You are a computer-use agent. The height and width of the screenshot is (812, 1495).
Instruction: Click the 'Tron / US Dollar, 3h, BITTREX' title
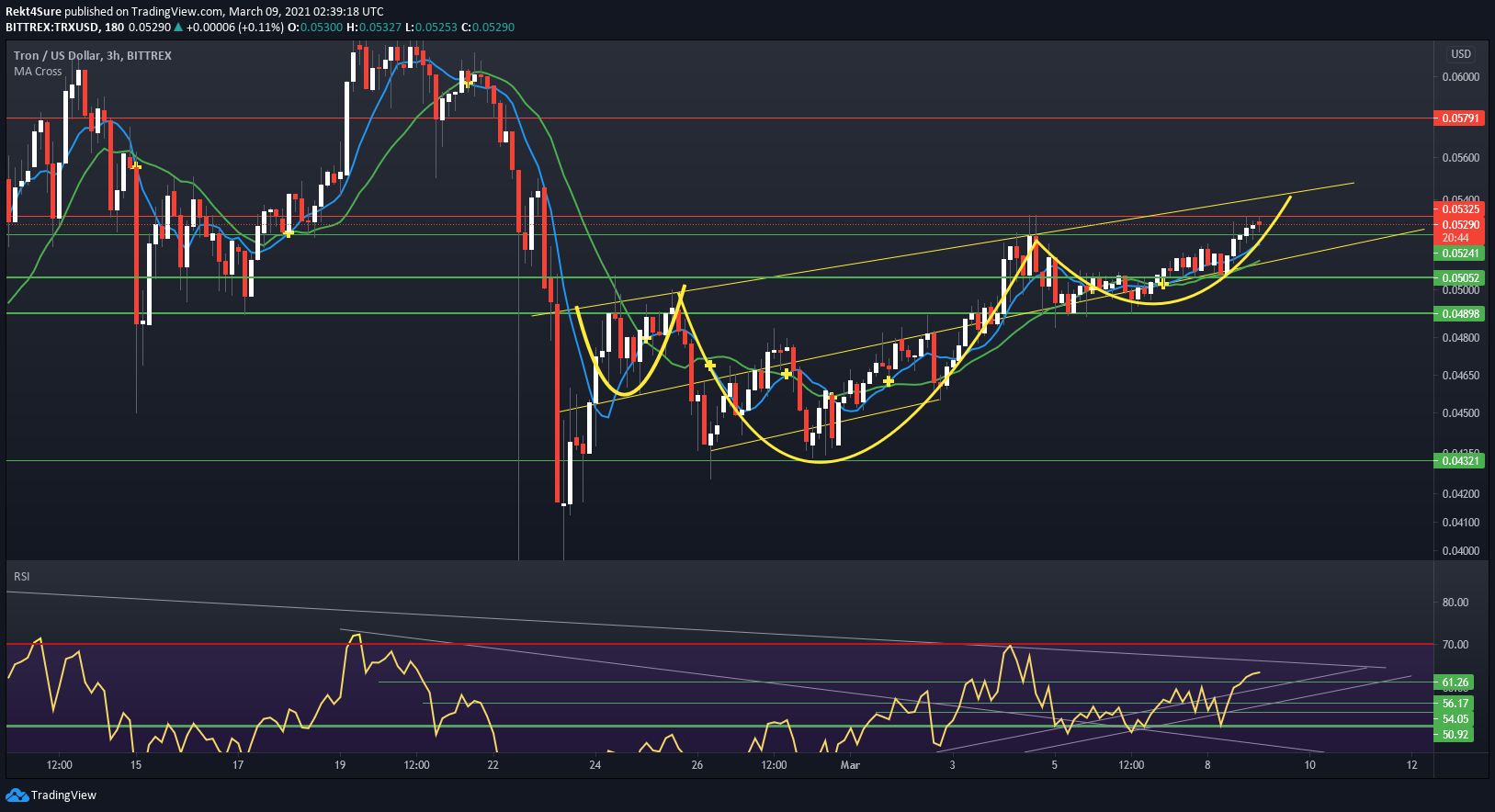point(93,55)
